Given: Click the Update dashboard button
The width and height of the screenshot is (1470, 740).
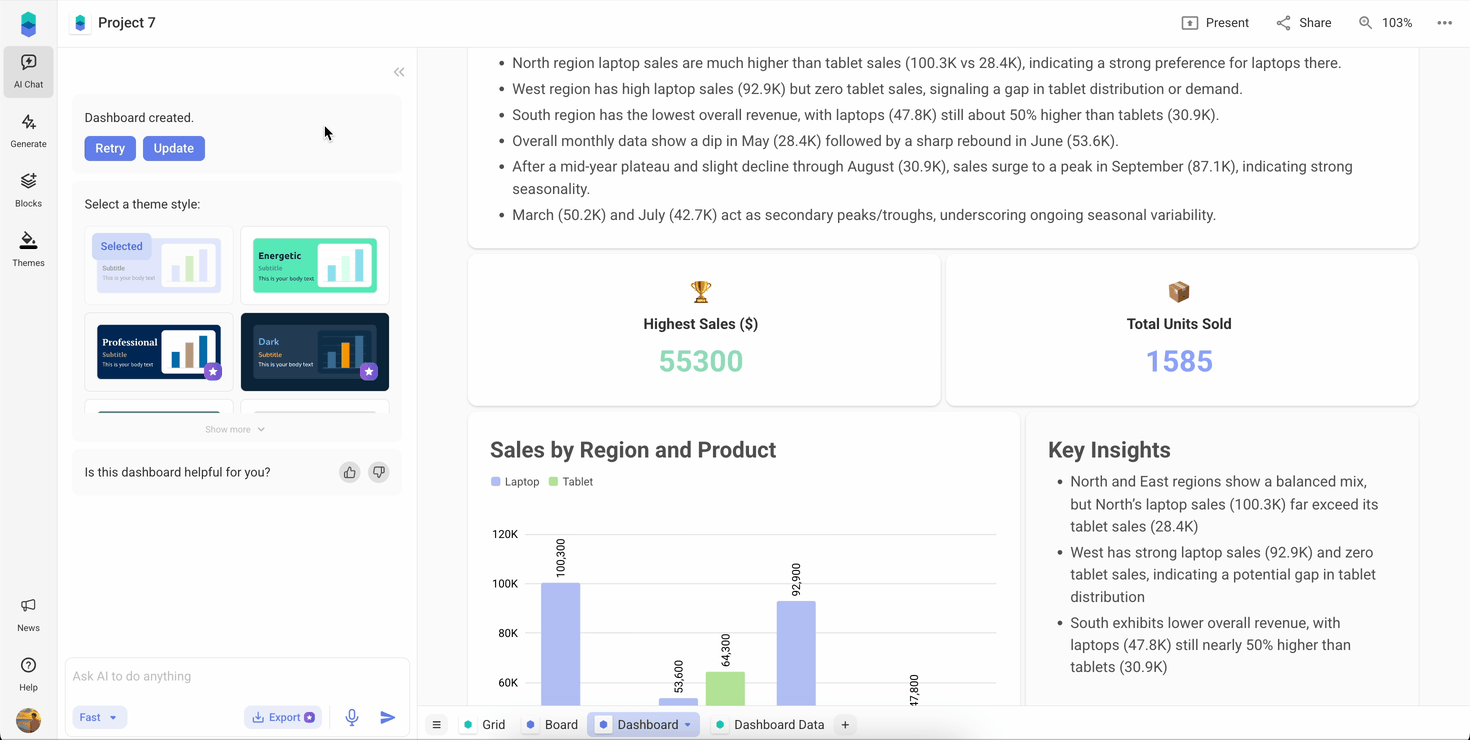Looking at the screenshot, I should point(173,148).
